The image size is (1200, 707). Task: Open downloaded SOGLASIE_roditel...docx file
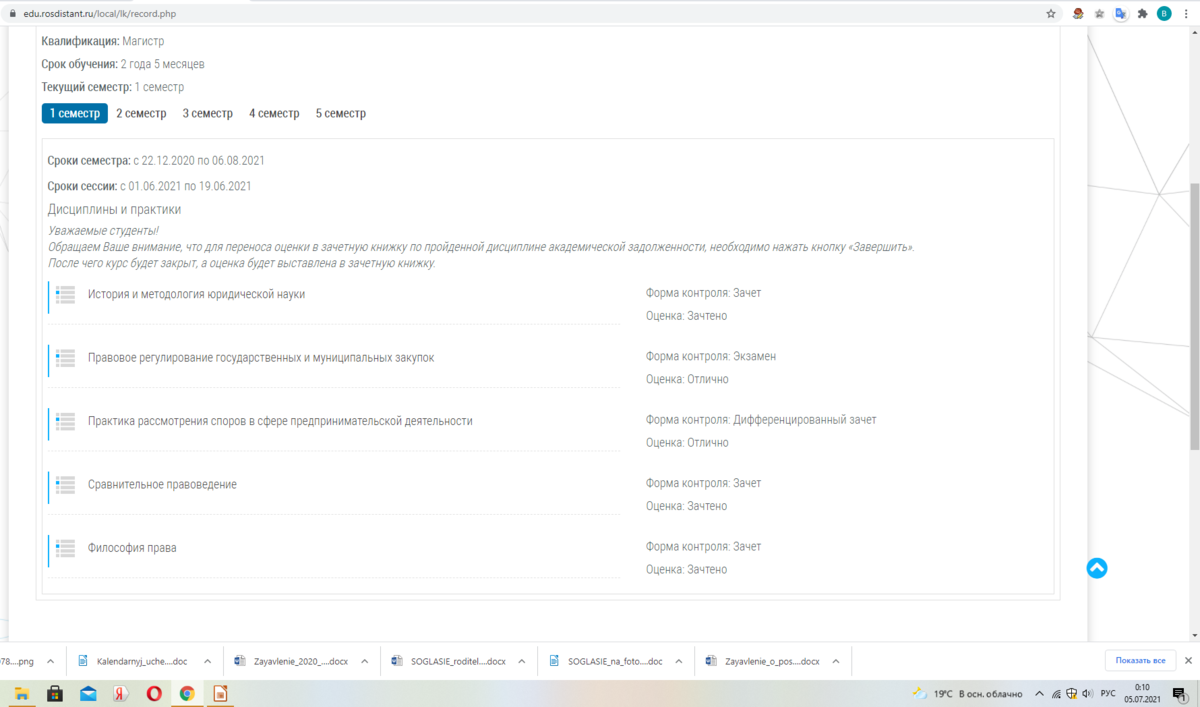coord(449,661)
